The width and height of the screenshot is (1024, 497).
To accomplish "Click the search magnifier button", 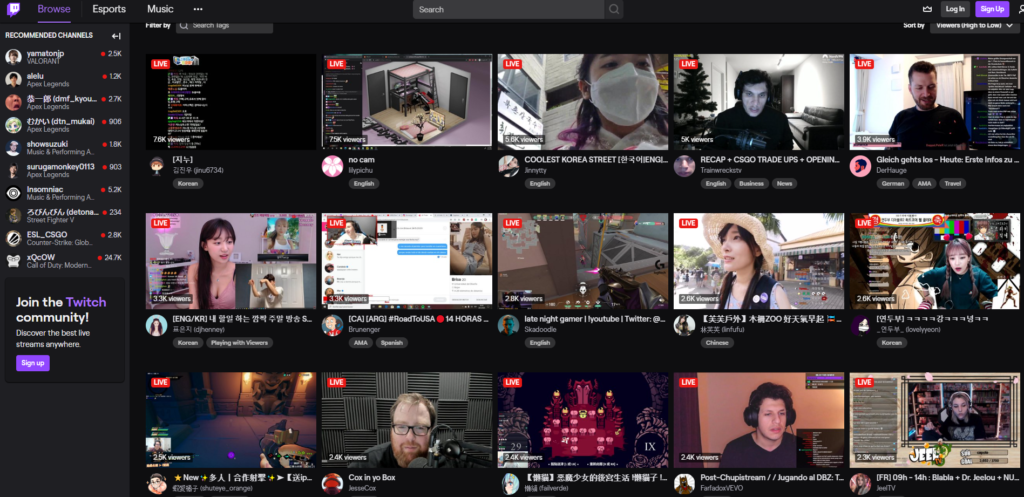I will (614, 9).
